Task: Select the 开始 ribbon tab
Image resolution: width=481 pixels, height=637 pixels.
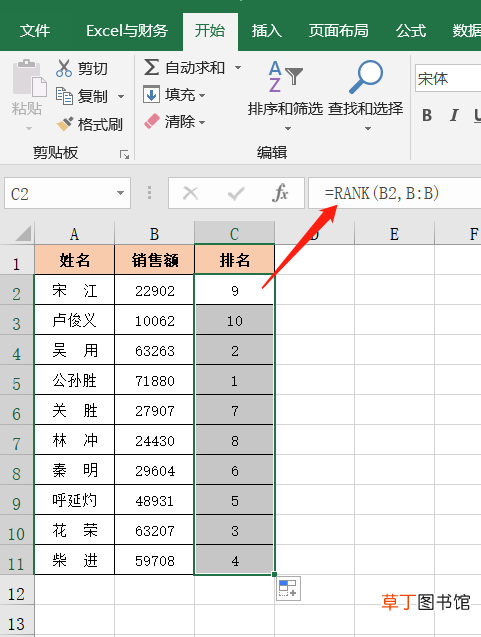Action: tap(210, 30)
